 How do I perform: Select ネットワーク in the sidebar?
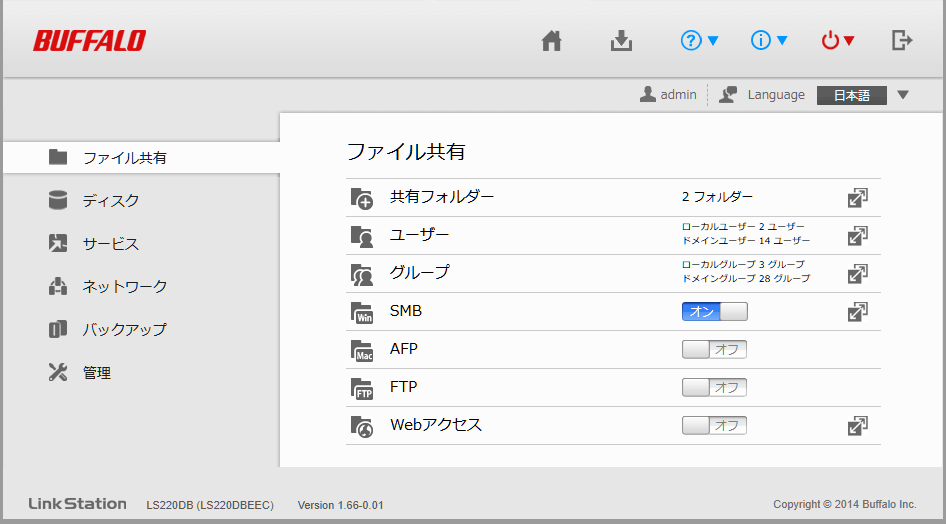pos(124,287)
